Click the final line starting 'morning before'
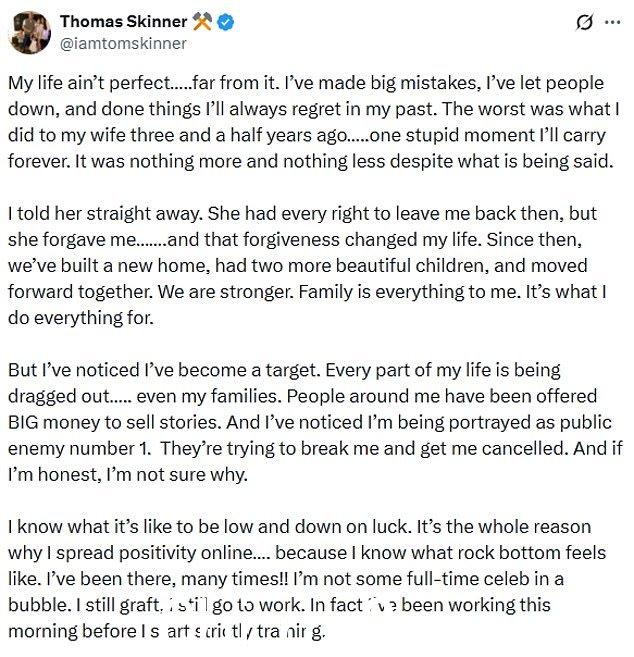 point(166,631)
